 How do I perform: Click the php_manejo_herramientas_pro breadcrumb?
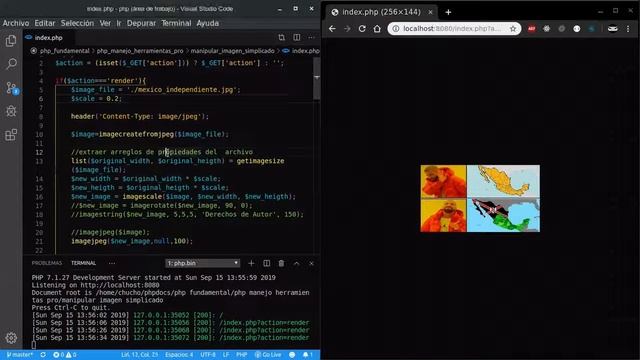(x=140, y=51)
